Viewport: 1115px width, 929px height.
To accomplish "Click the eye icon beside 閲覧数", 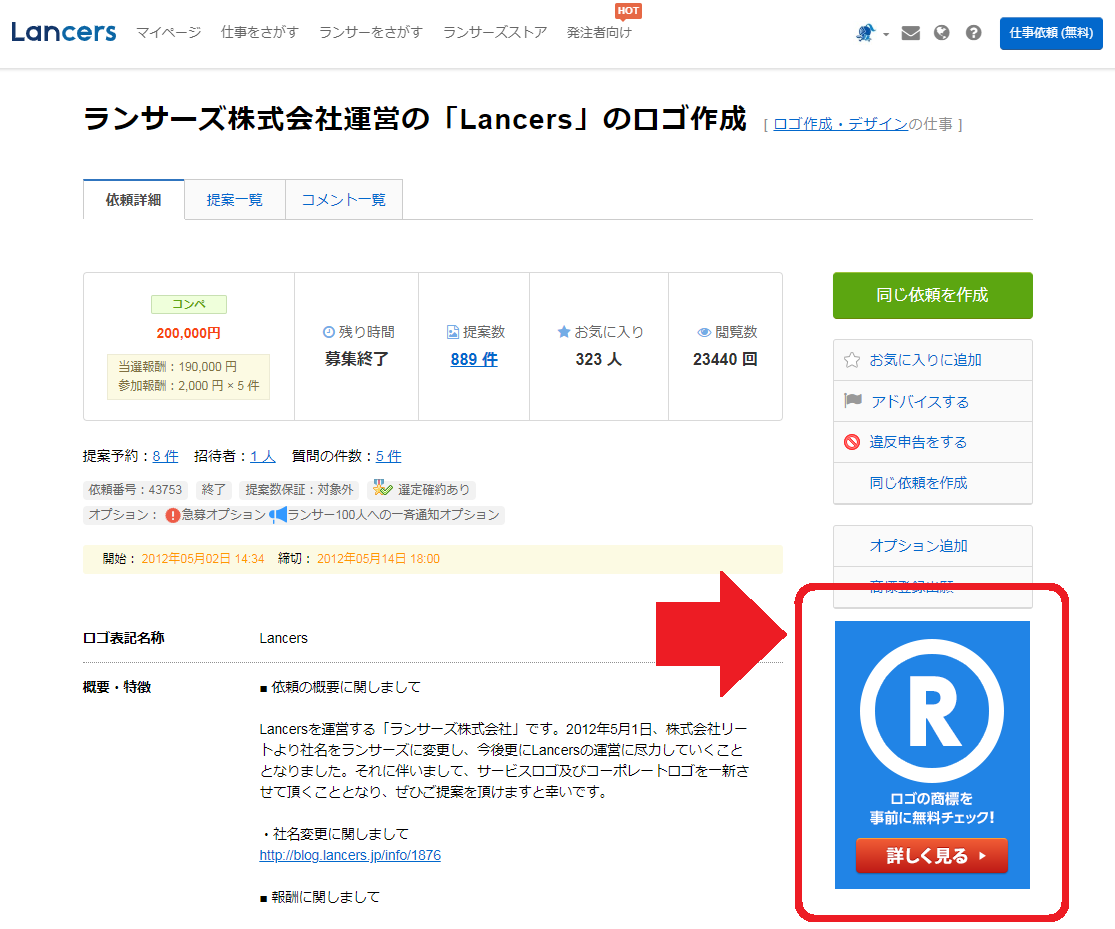I will (704, 332).
